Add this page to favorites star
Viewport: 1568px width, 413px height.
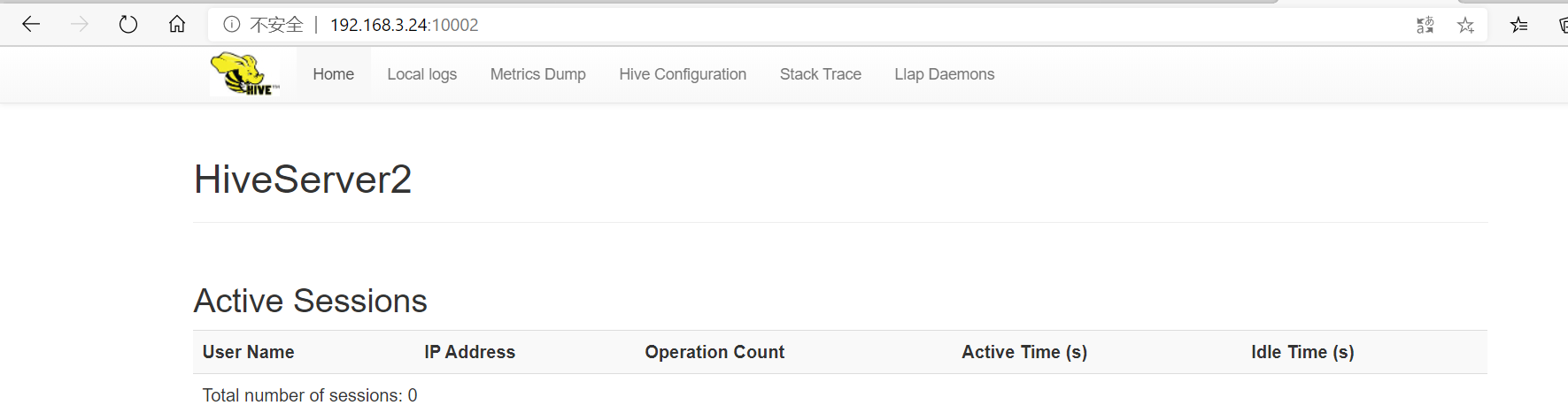(x=1465, y=26)
